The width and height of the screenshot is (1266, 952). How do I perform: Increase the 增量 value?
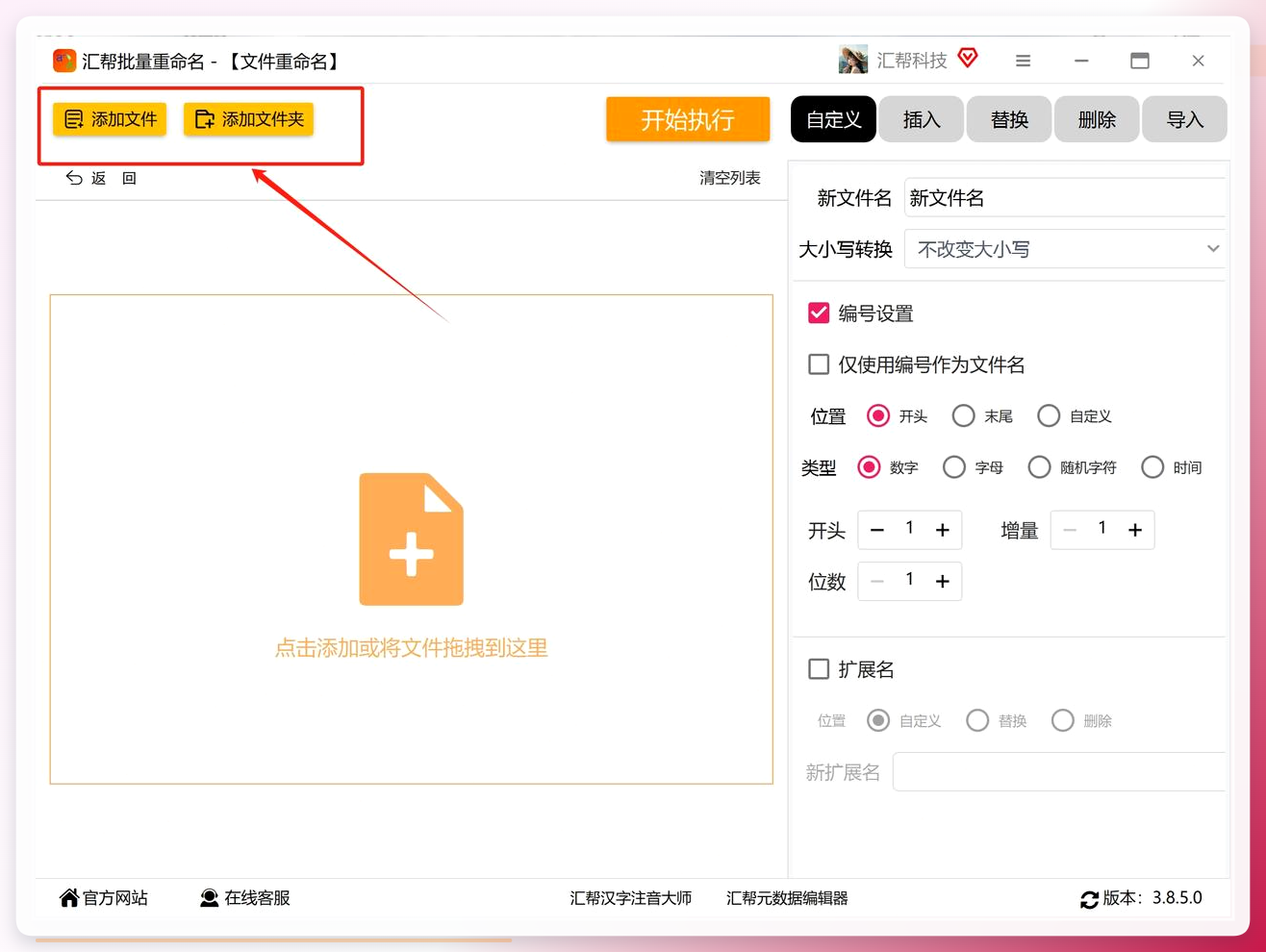pos(1135,530)
